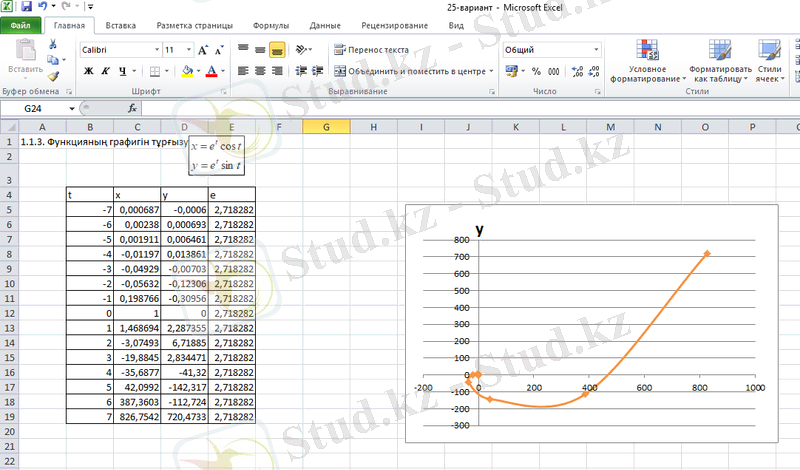Screen dimensions: 800x470
Task: Toggle bold Ж formatting
Action: [88, 71]
